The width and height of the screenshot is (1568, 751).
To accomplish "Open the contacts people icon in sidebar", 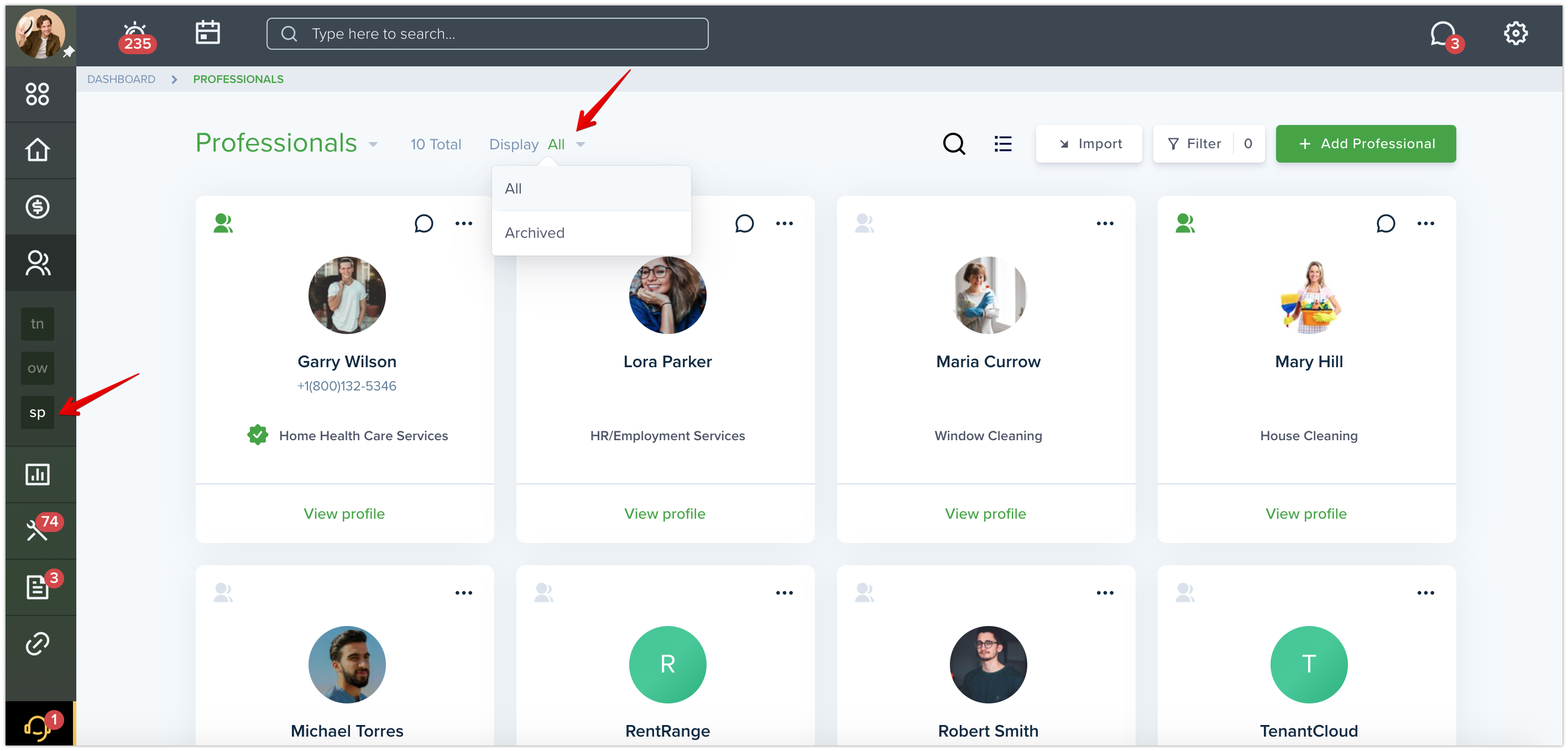I will 37,263.
